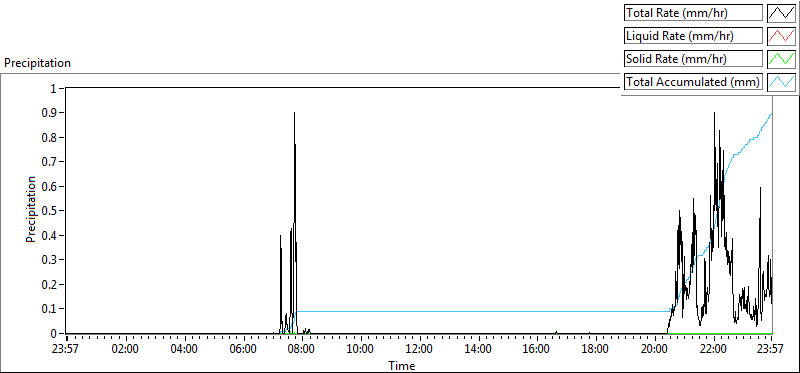The image size is (800, 373).
Task: Click the 23:57 start time axis label
Action: (x=66, y=349)
